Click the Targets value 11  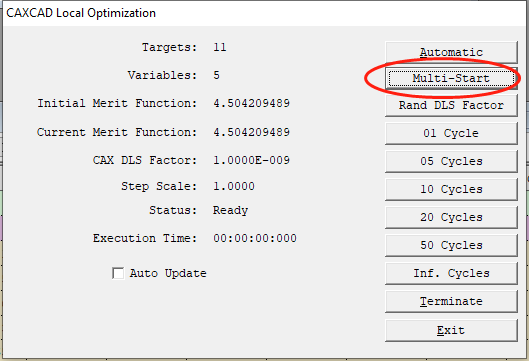point(220,47)
